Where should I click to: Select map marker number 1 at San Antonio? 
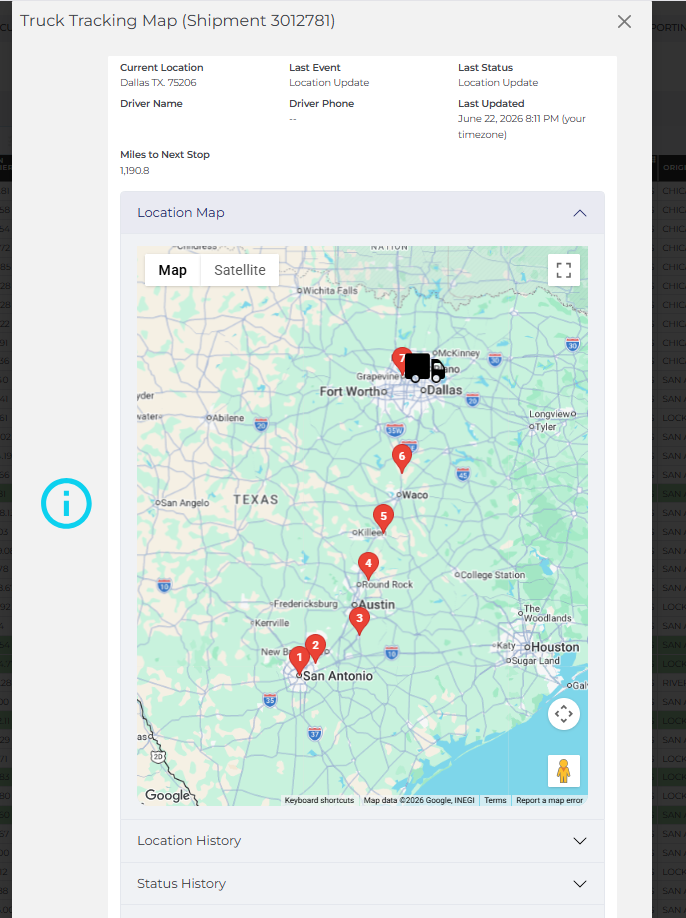tap(299, 660)
